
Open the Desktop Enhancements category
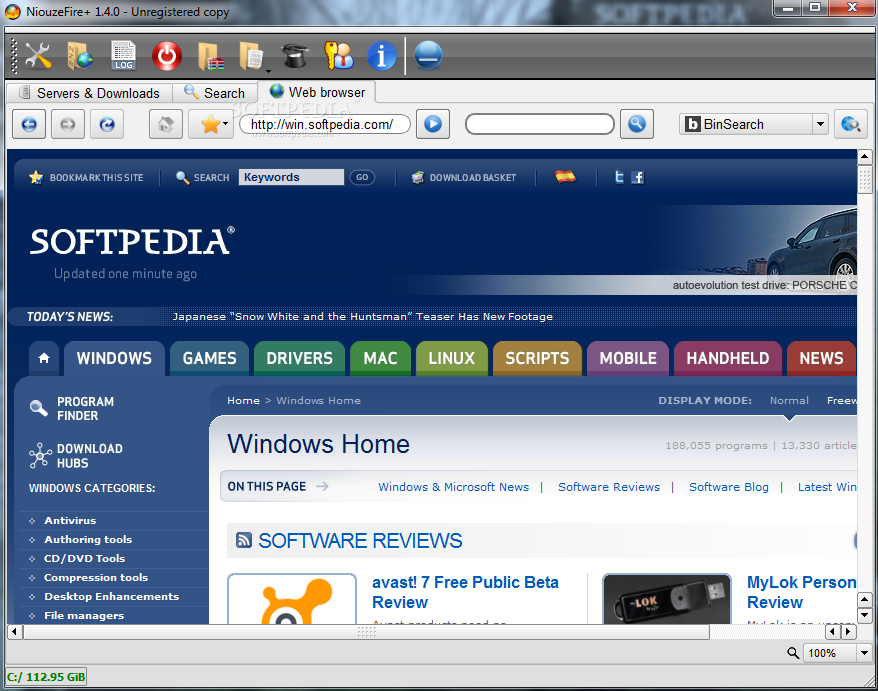tap(111, 596)
